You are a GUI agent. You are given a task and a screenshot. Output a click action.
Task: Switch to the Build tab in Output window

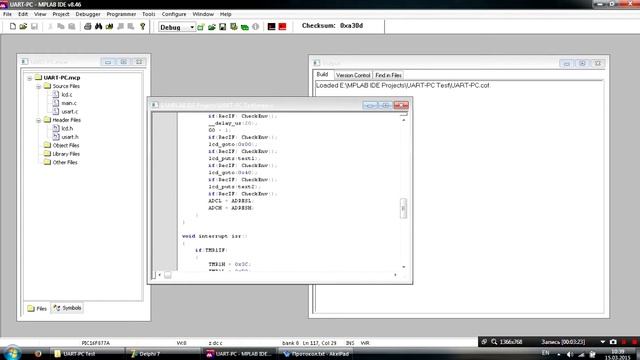click(322, 75)
